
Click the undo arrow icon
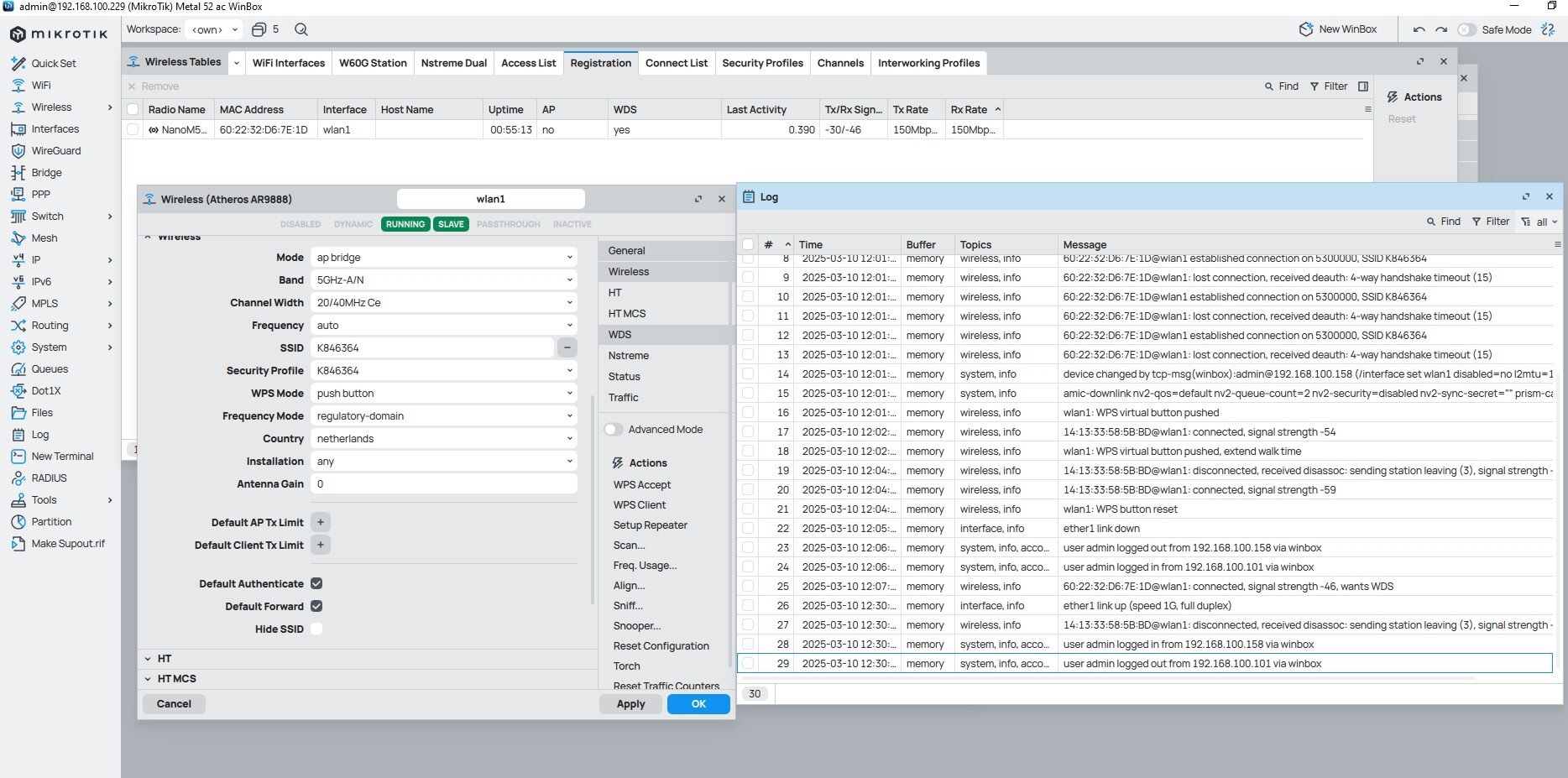[x=1419, y=29]
